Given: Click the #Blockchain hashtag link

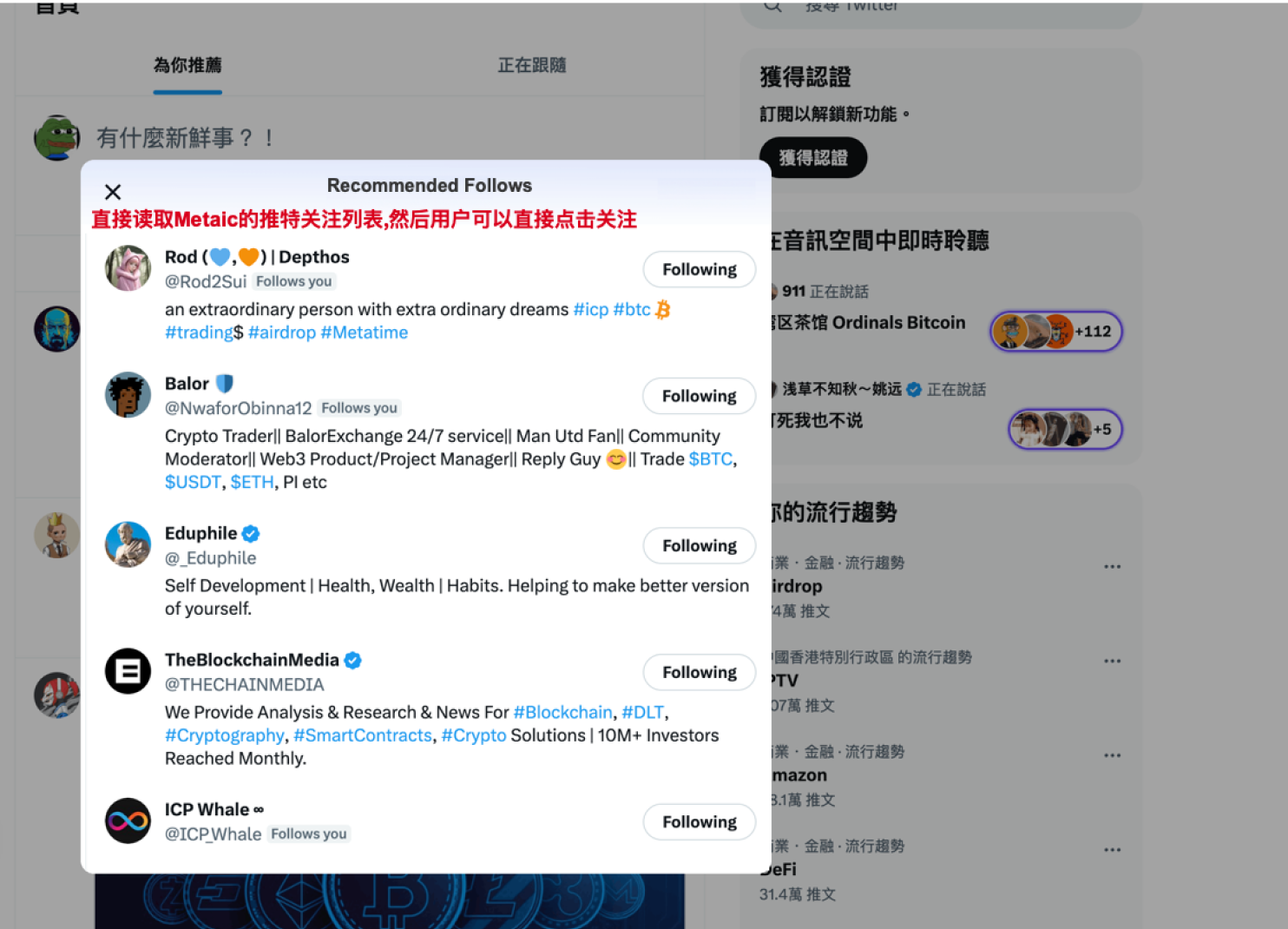Looking at the screenshot, I should [x=563, y=713].
